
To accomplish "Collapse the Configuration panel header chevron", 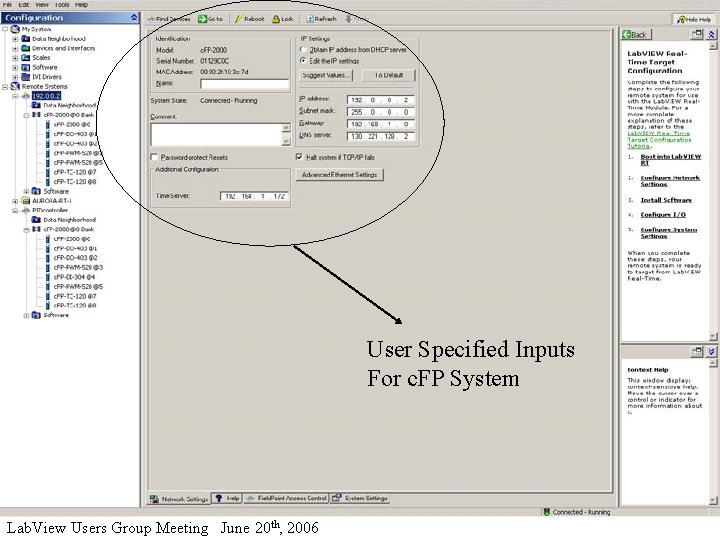I will click(x=134, y=17).
